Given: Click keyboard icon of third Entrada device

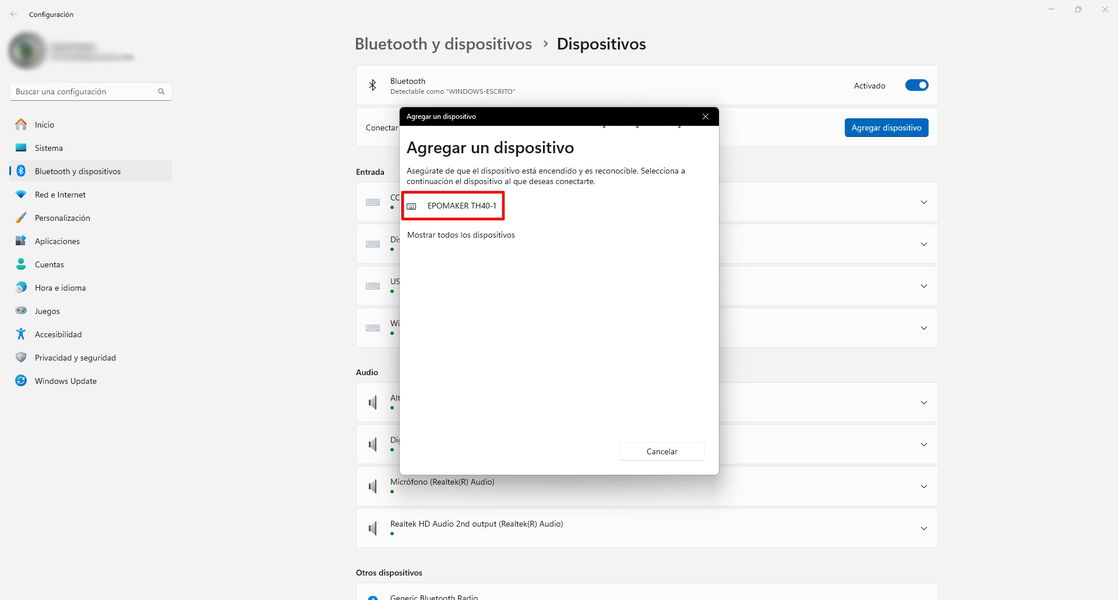Looking at the screenshot, I should coord(372,286).
